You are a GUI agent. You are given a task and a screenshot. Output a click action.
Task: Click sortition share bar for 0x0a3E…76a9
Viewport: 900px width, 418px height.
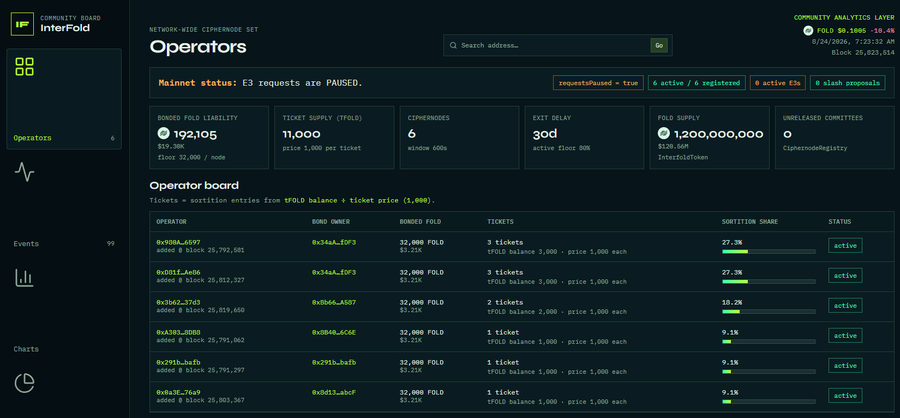tap(769, 401)
